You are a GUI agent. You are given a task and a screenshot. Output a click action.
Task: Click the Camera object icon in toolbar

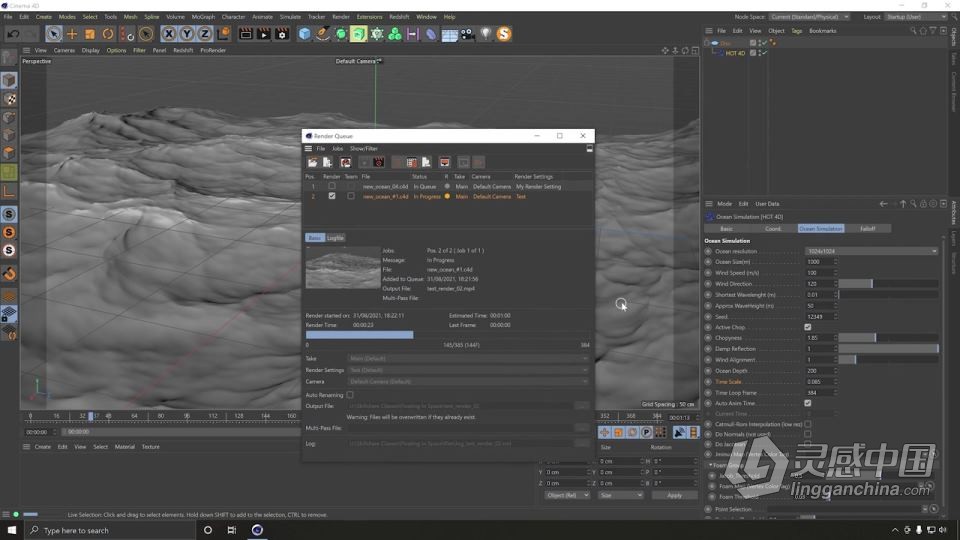pos(468,34)
